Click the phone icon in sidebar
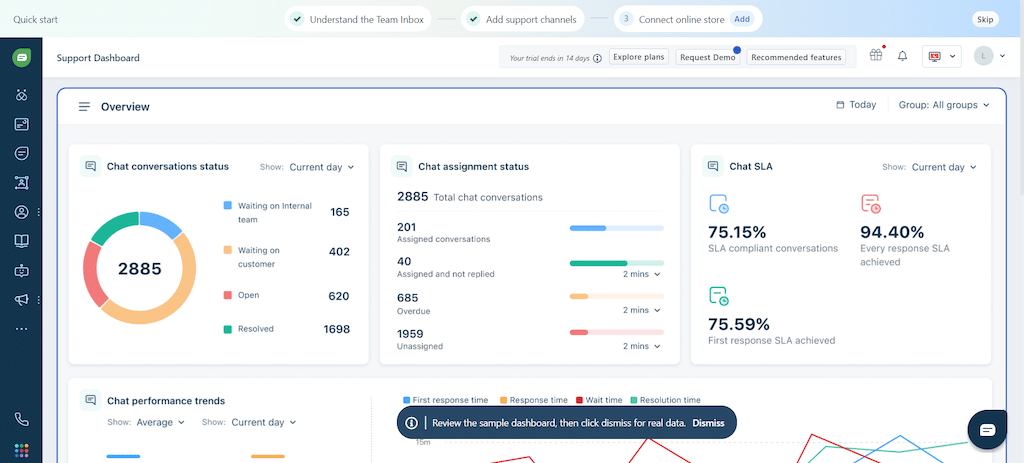Screen dimensions: 1024x463 tap(21, 420)
